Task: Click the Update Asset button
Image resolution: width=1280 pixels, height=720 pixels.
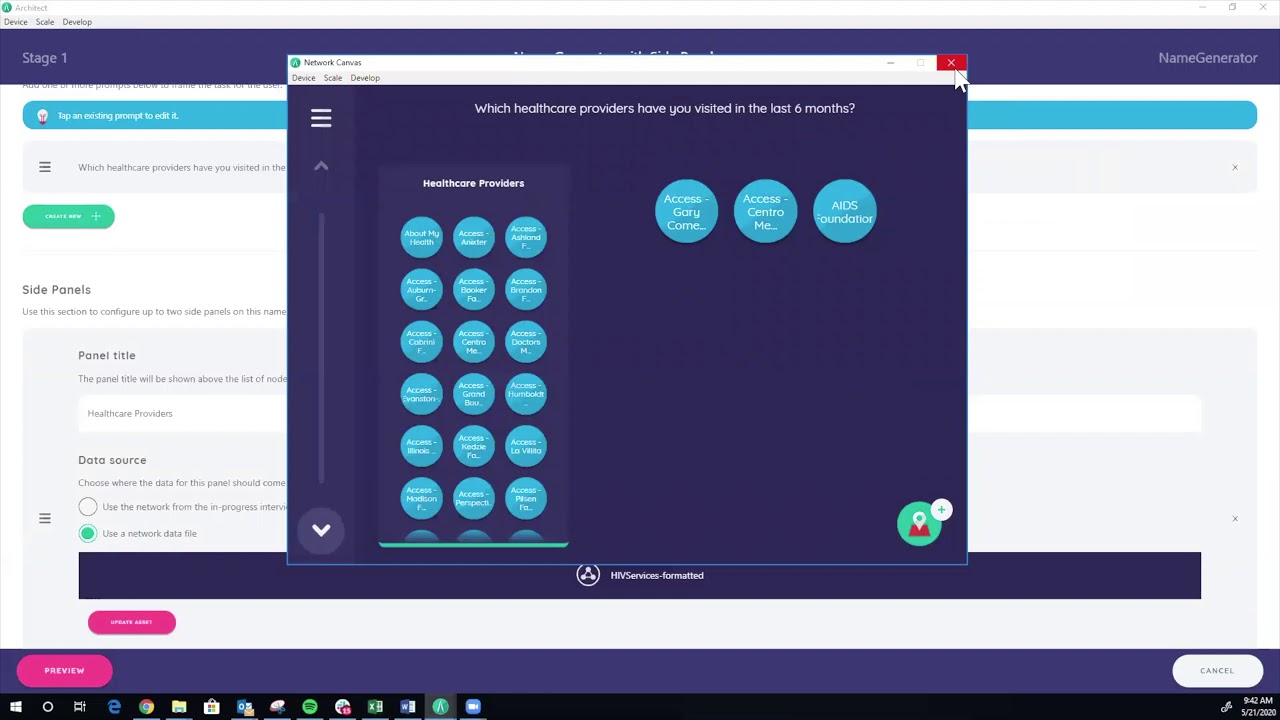Action: pyautogui.click(x=132, y=622)
